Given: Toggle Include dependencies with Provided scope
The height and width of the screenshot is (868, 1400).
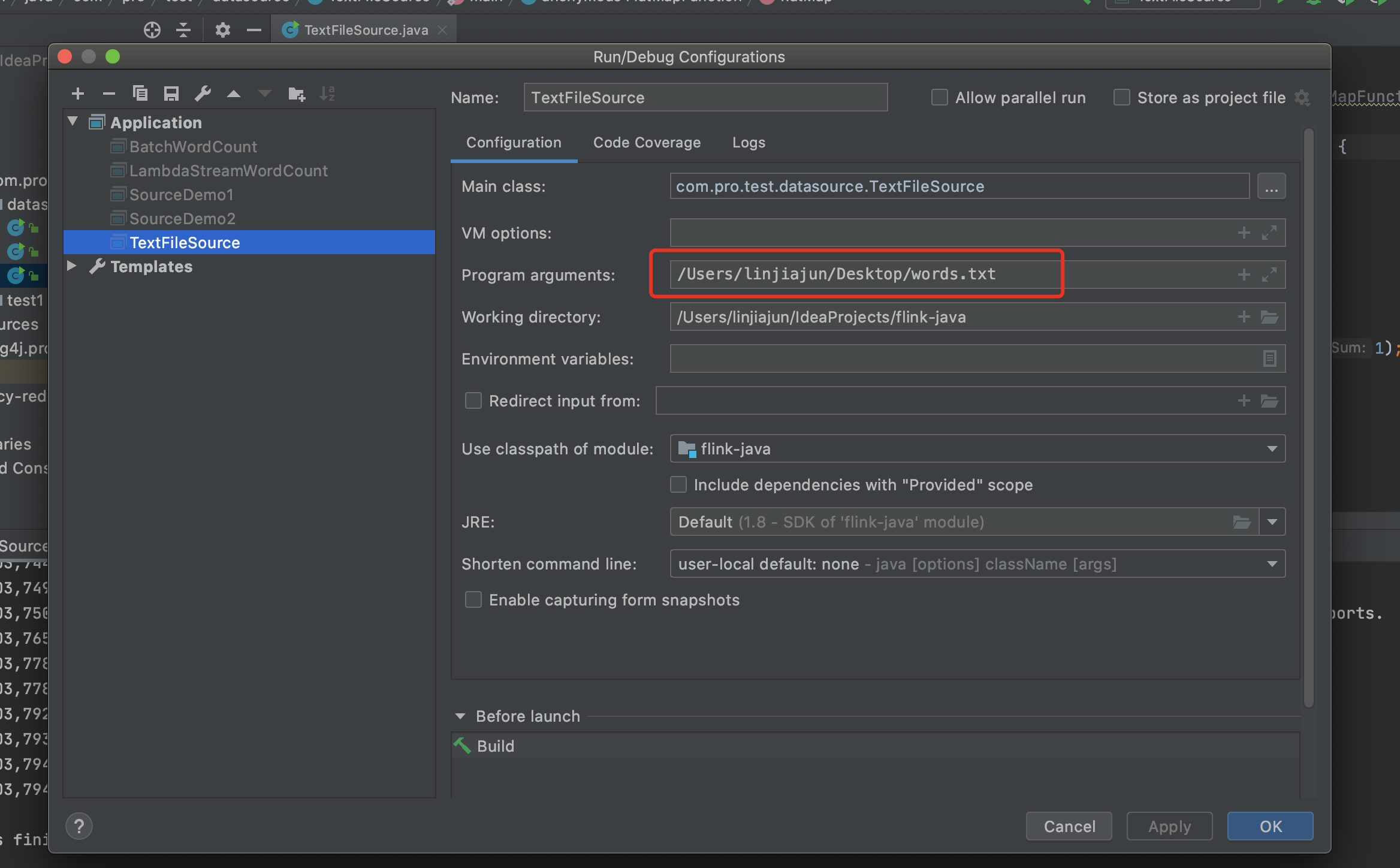Looking at the screenshot, I should [x=678, y=484].
